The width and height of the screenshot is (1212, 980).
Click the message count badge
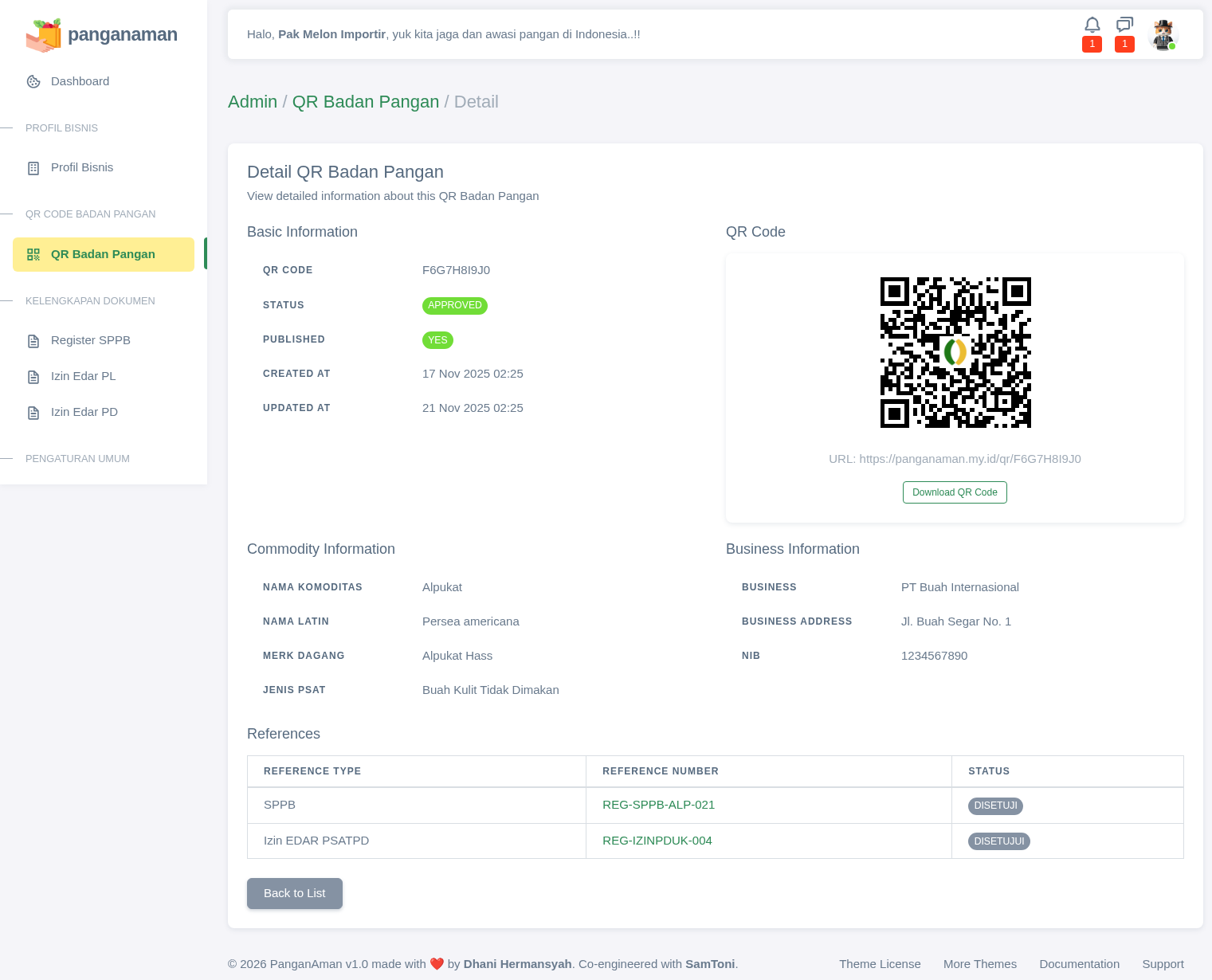tap(1124, 44)
